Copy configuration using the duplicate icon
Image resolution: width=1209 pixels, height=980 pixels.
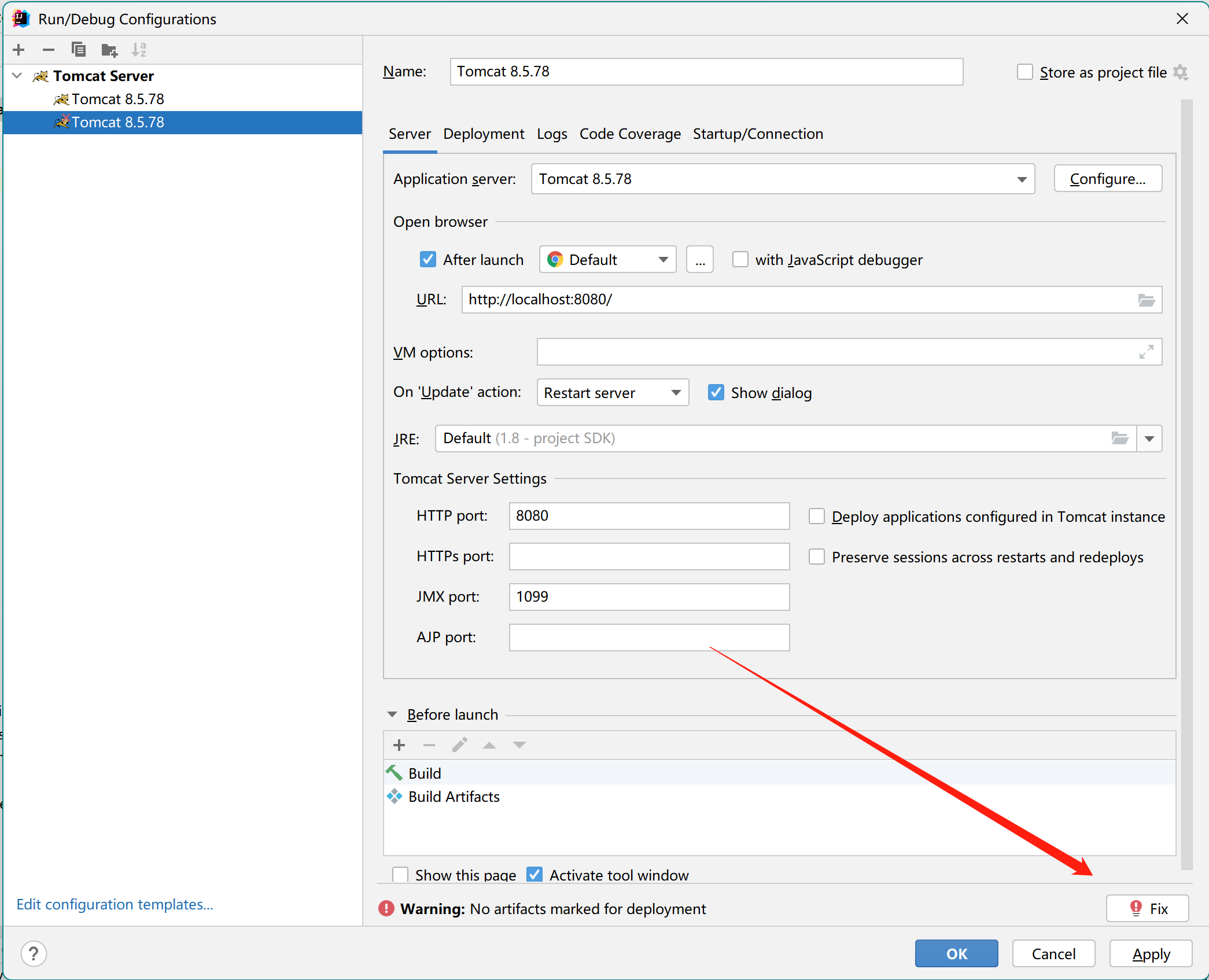[x=78, y=50]
